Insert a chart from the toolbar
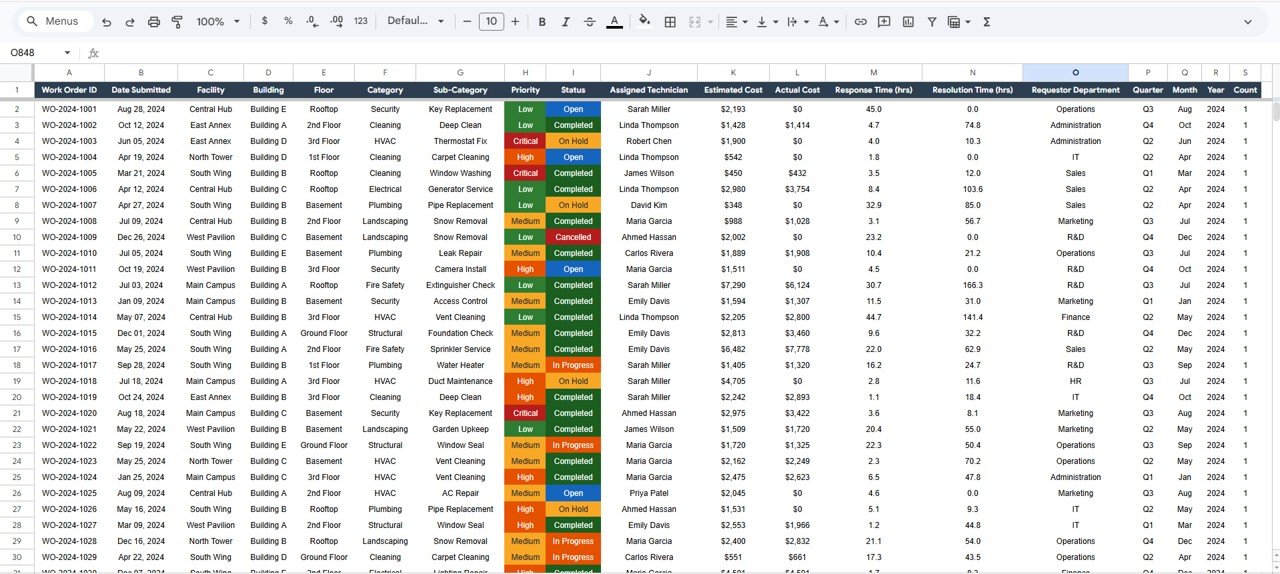 tap(908, 21)
